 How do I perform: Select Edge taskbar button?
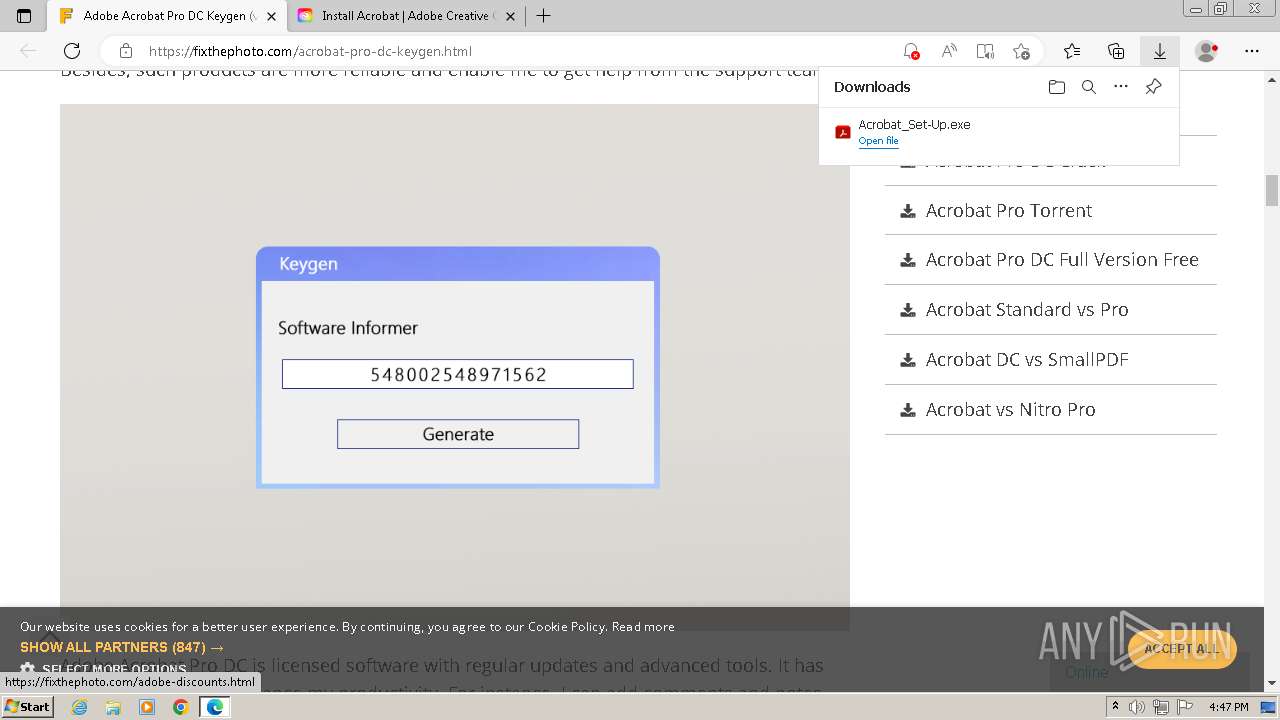coord(215,707)
